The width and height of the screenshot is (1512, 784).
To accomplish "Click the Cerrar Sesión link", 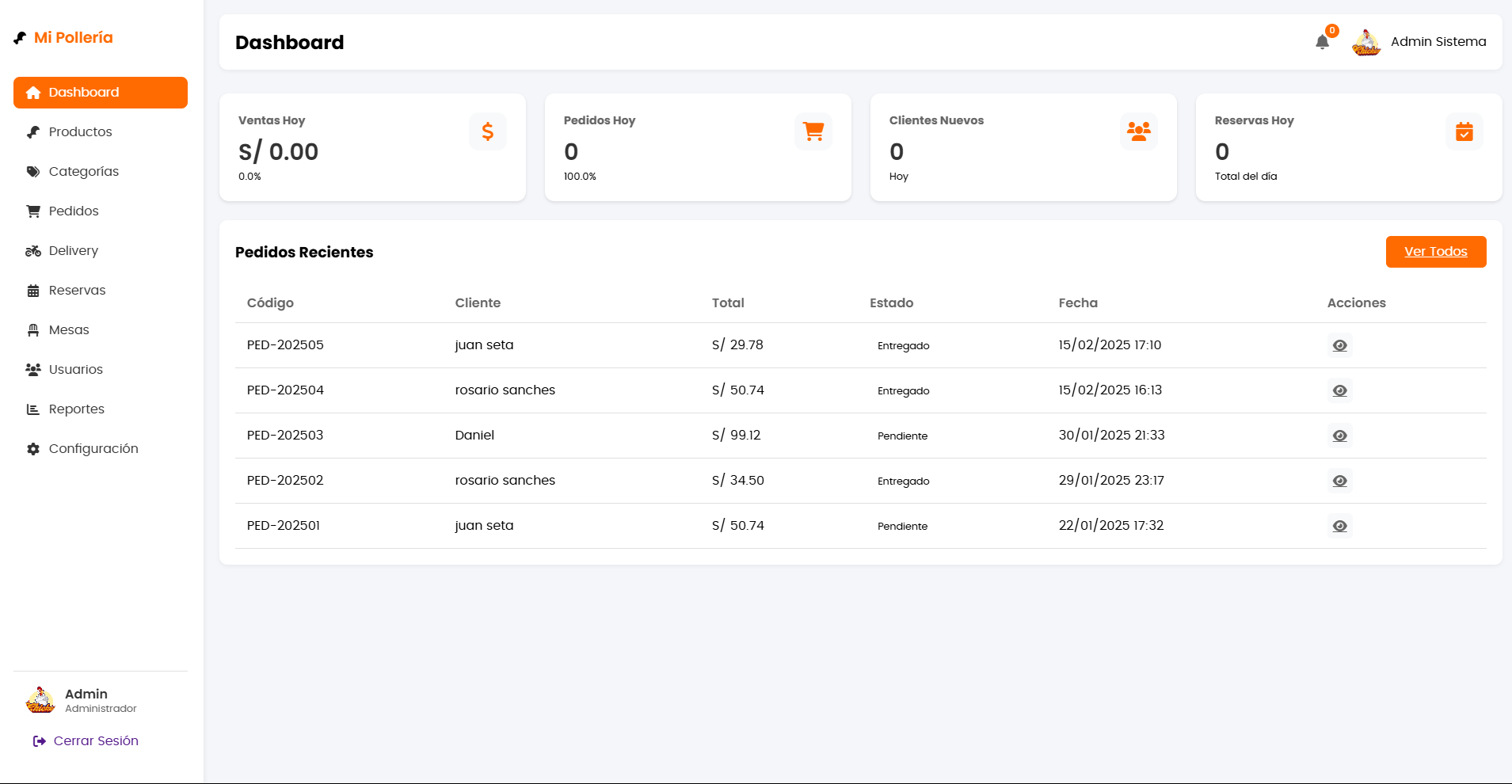I will (x=95, y=741).
